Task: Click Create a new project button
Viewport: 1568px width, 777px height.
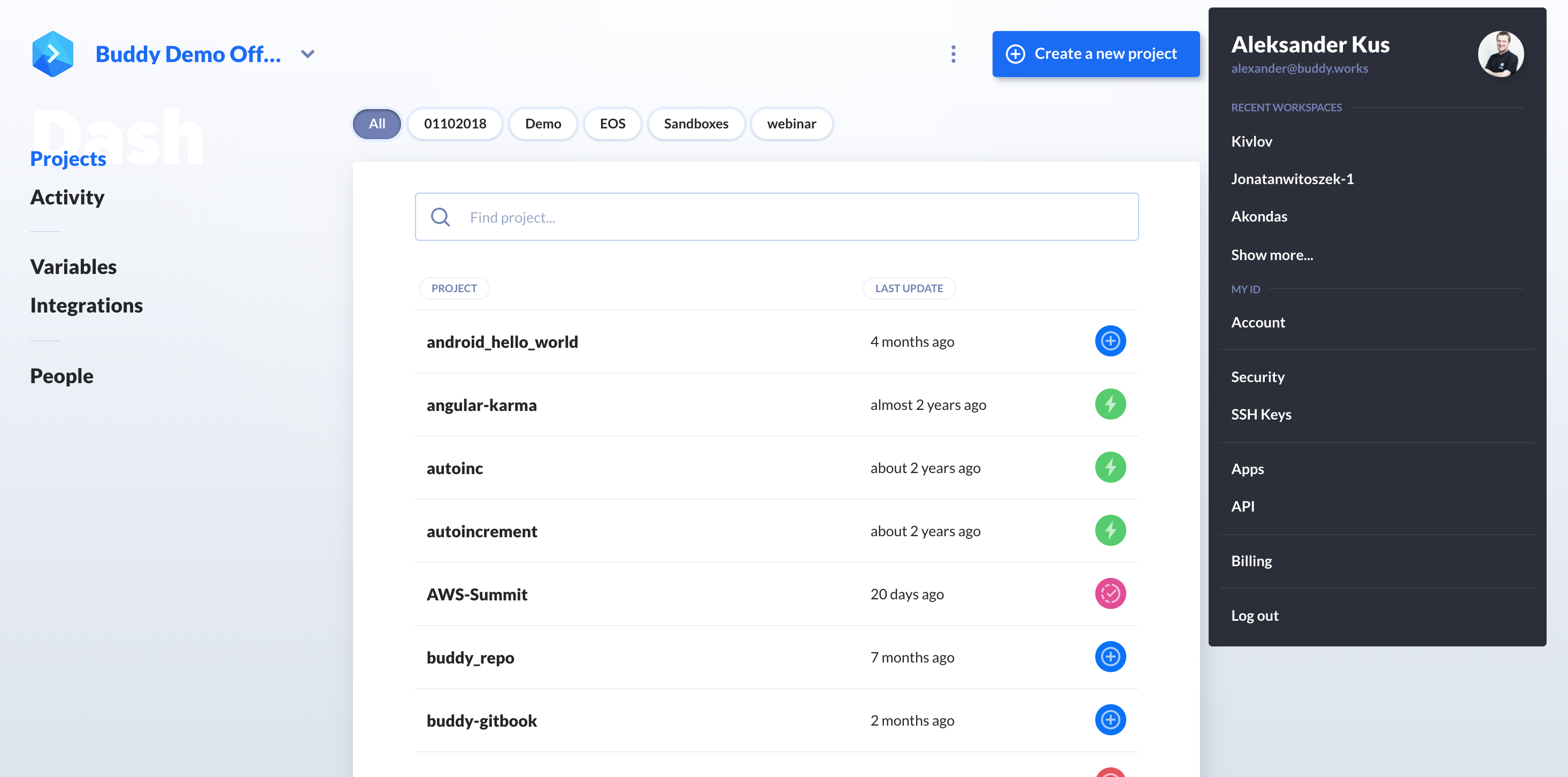Action: coord(1096,54)
